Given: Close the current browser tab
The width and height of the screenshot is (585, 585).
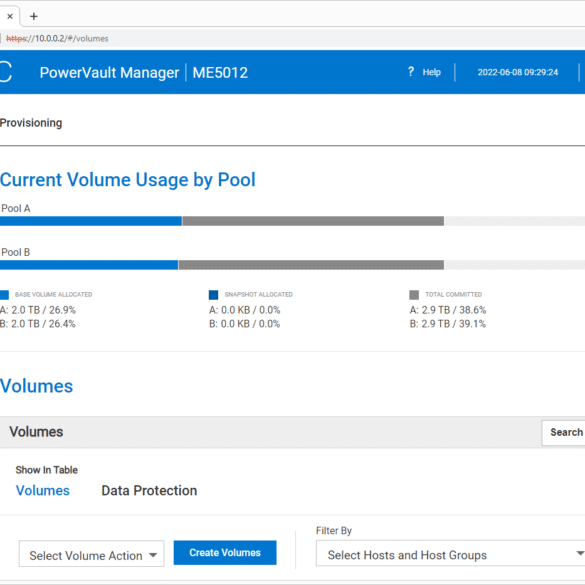Looking at the screenshot, I should (10, 16).
